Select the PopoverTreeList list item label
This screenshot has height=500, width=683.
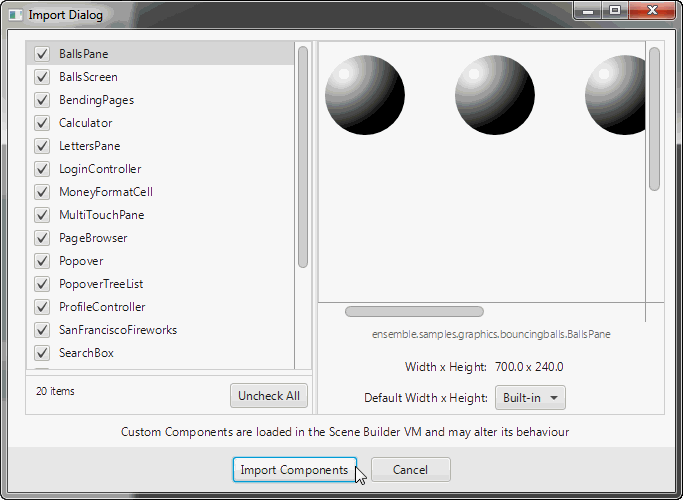[x=101, y=284]
